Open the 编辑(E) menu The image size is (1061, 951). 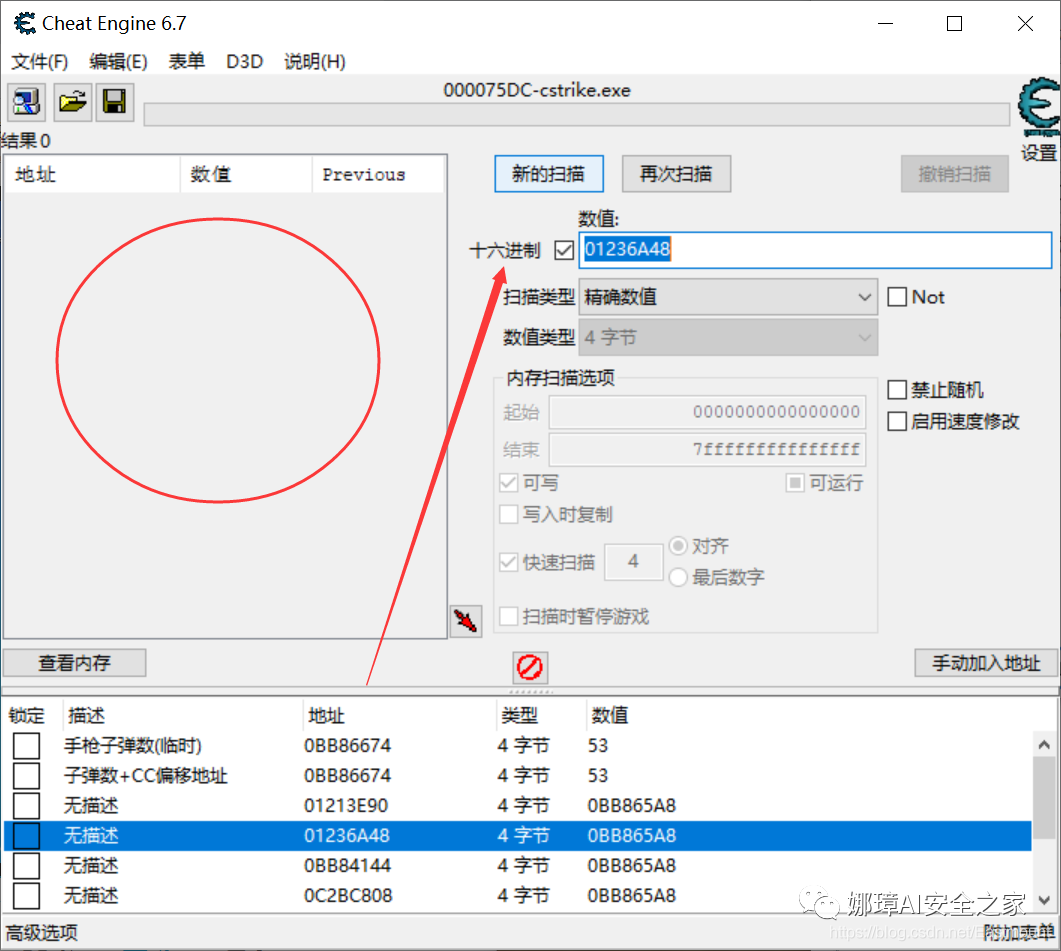[118, 62]
